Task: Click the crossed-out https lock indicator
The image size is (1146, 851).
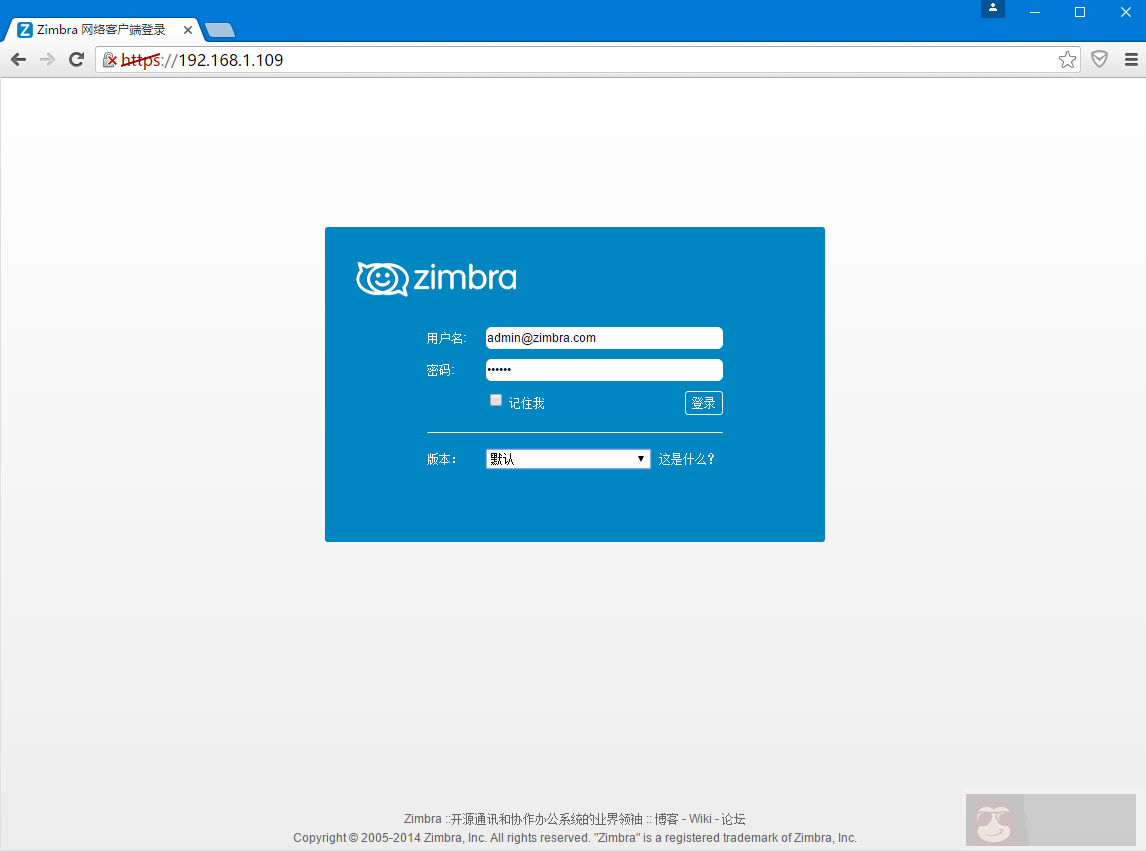Action: 109,60
